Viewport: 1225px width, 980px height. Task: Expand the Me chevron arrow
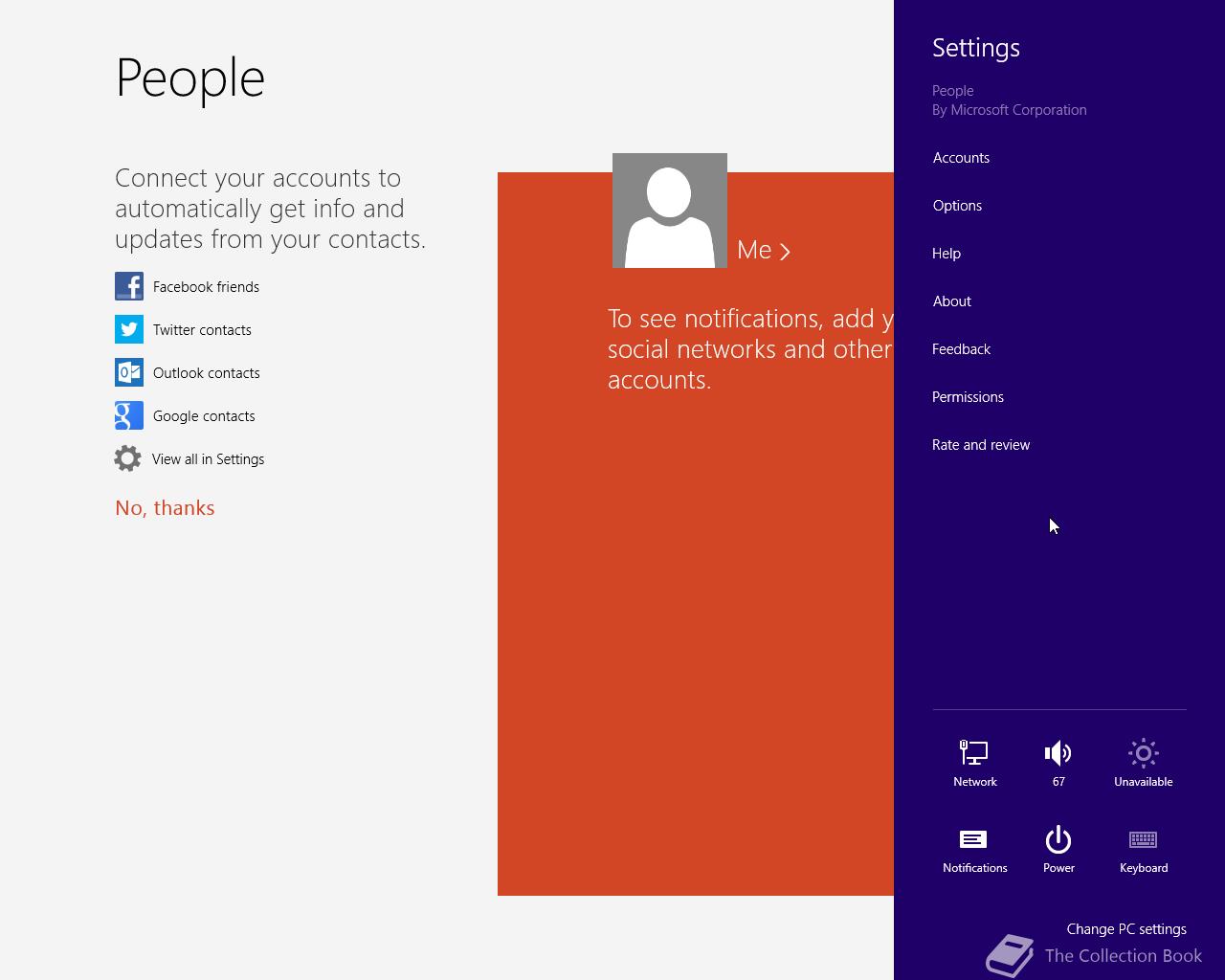pos(786,252)
